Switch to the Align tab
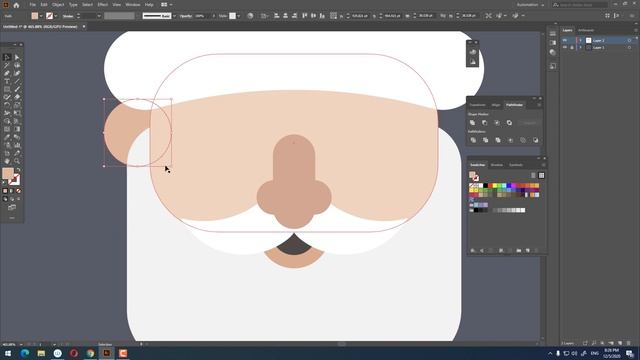 tap(496, 105)
